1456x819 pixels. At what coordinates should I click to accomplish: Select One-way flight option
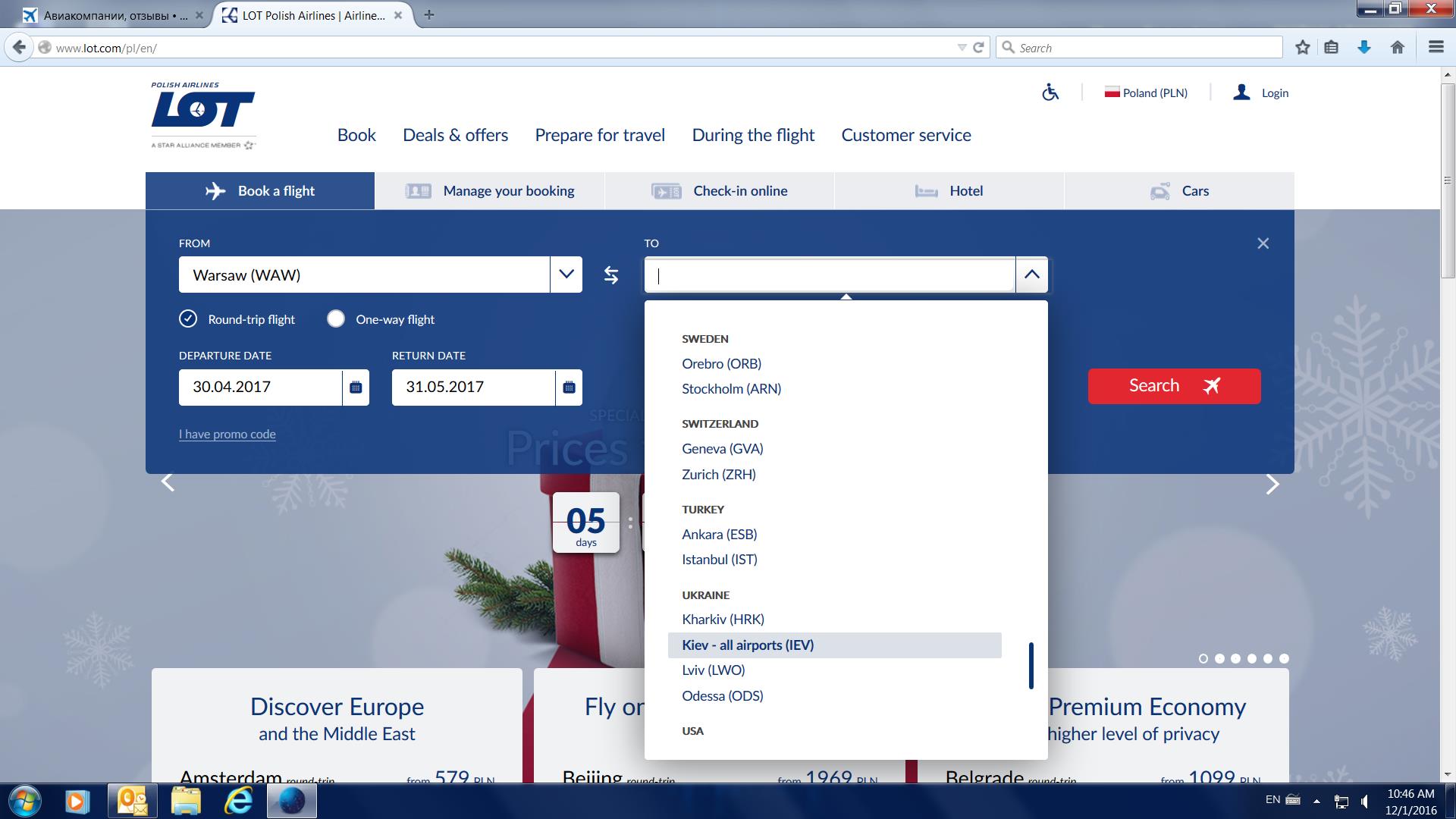tap(336, 319)
